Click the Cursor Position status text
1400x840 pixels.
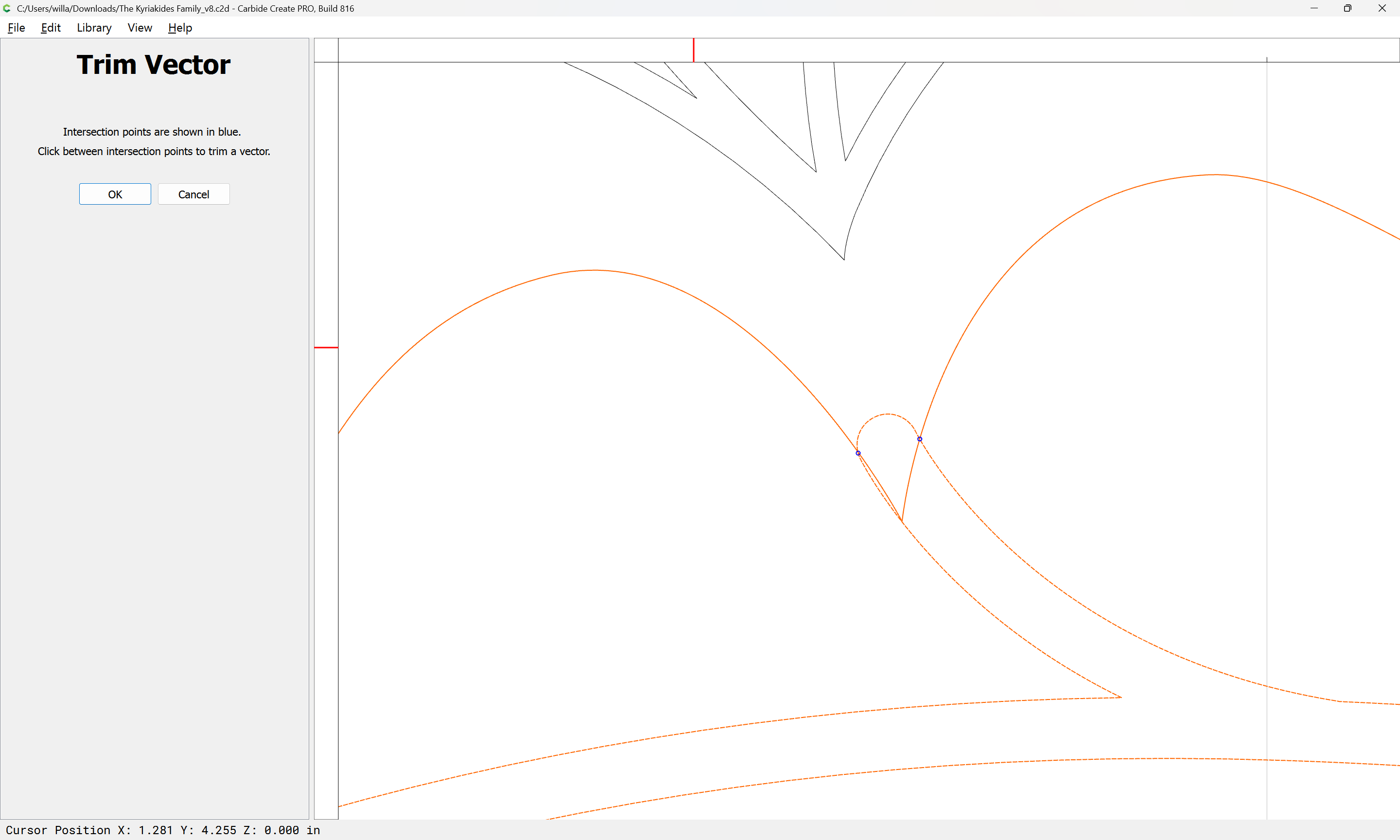[x=163, y=830]
